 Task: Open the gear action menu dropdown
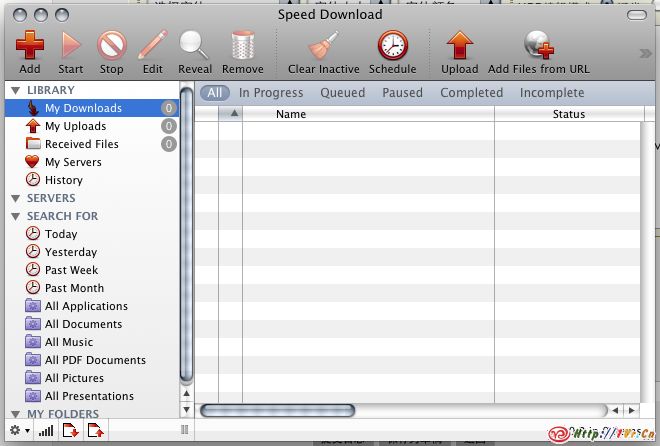pos(17,431)
